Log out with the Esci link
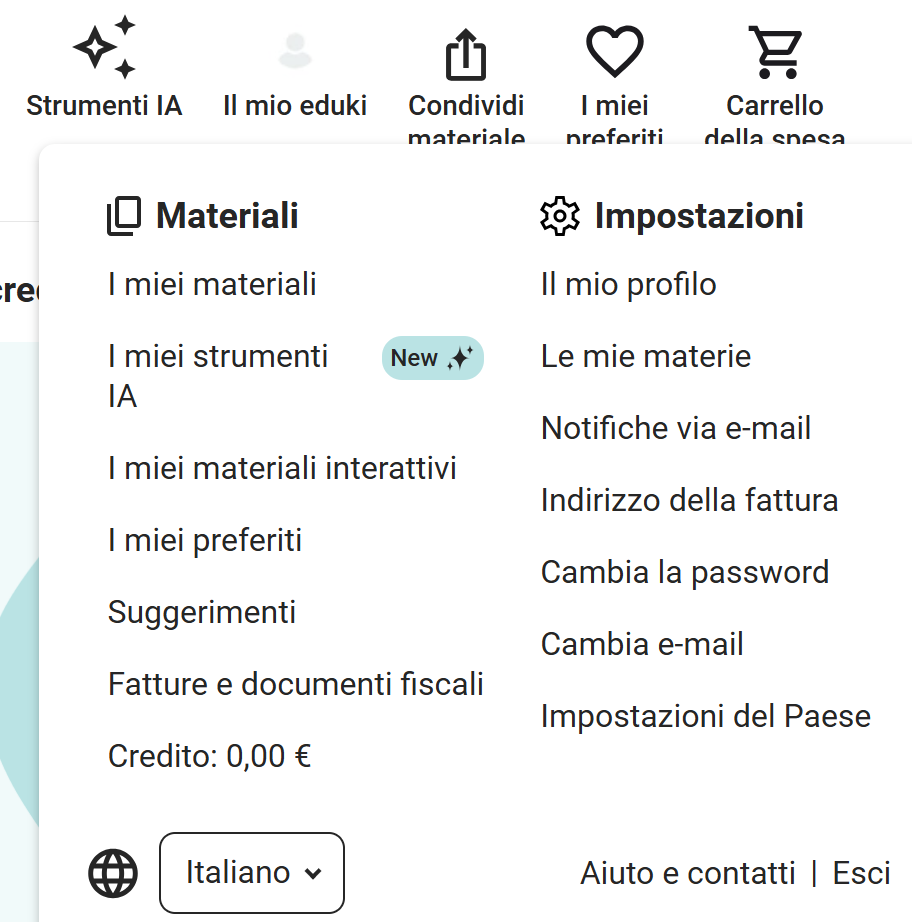Viewport: 912px width, 922px height. coord(861,873)
